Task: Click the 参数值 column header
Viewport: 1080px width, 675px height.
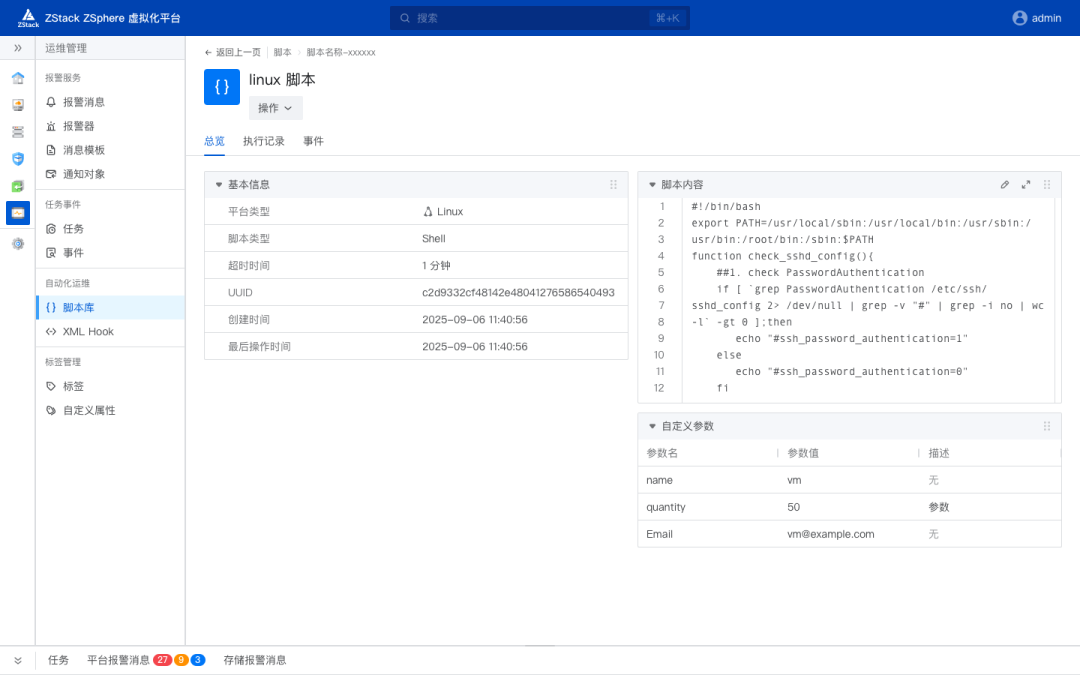Action: 803,453
